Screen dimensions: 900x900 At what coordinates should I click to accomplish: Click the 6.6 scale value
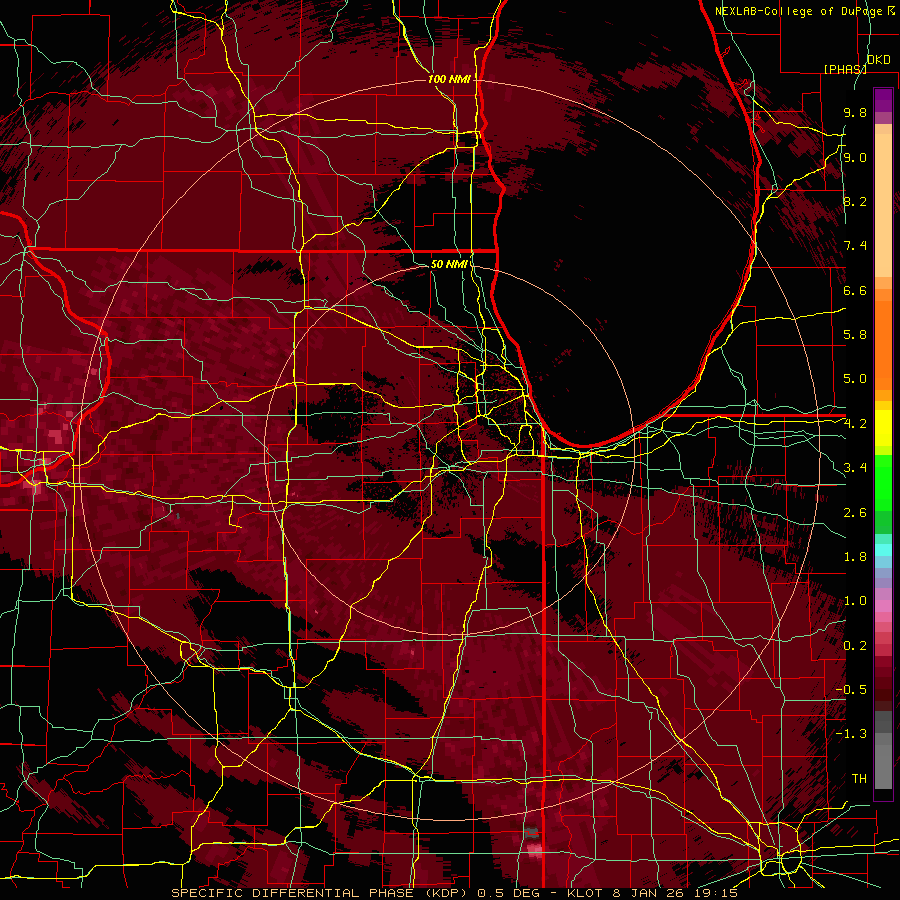coord(855,290)
